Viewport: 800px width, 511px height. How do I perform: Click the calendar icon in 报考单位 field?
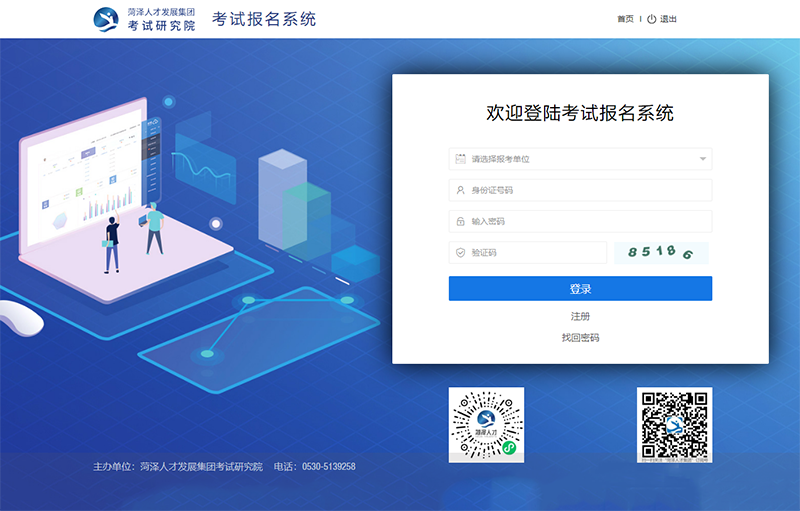[460, 159]
